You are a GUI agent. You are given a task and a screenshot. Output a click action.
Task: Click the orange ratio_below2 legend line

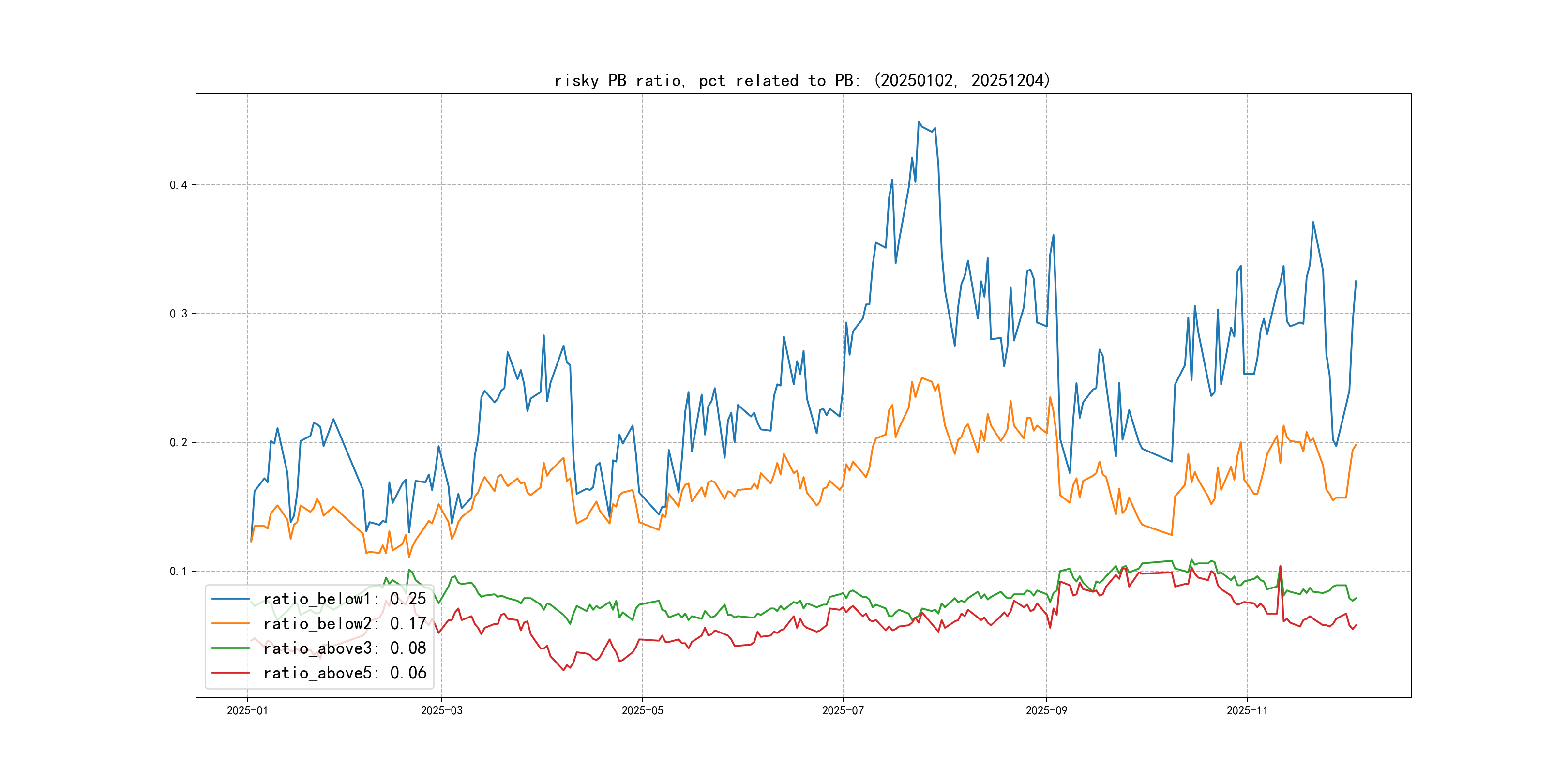(x=230, y=623)
